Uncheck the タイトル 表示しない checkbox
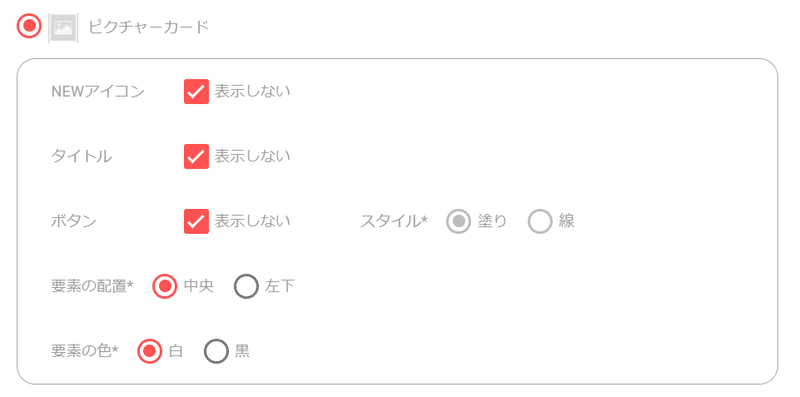The image size is (800, 397). click(196, 156)
